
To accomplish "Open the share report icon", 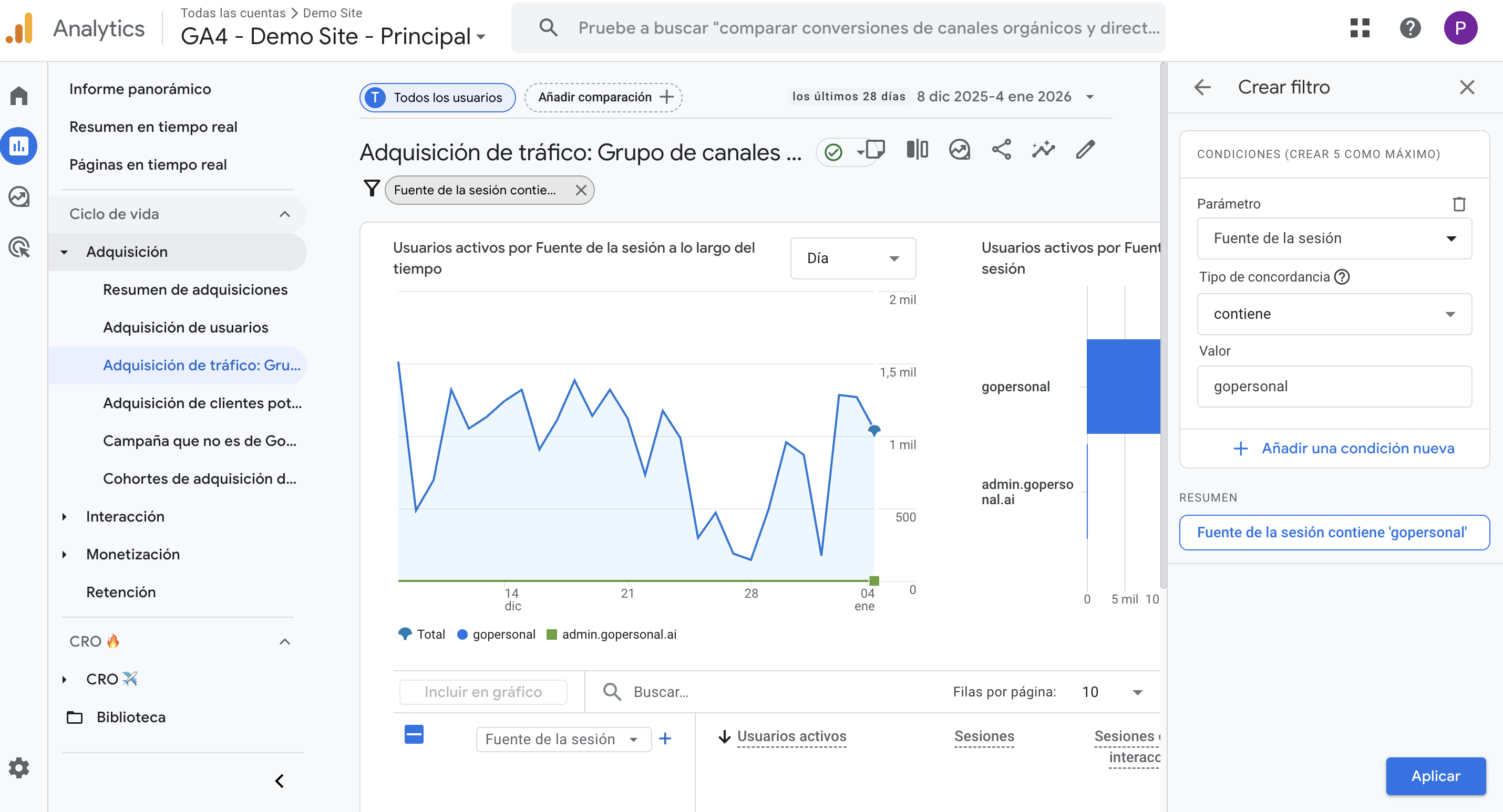I will tap(1001, 150).
